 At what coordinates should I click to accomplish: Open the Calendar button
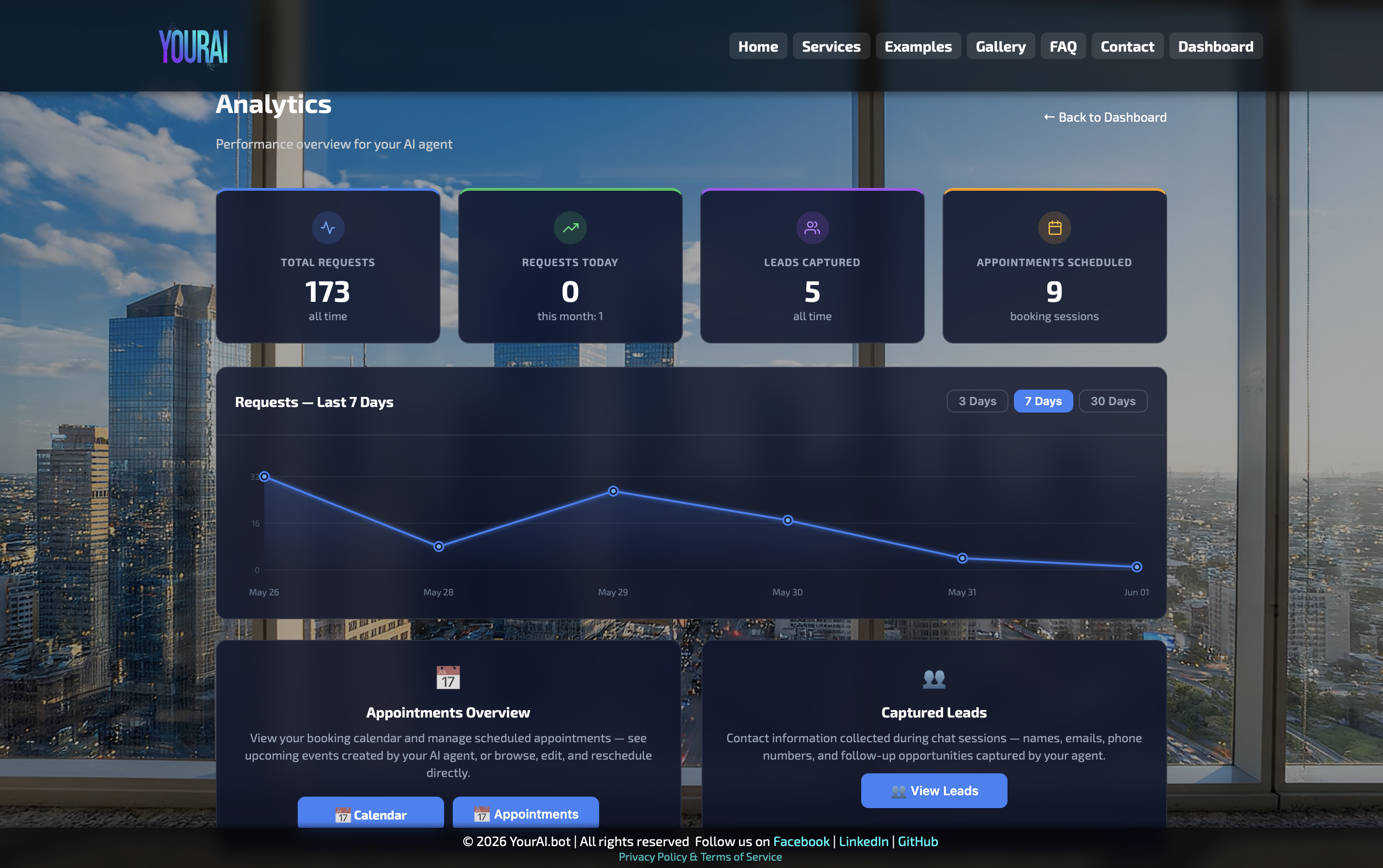(x=370, y=812)
